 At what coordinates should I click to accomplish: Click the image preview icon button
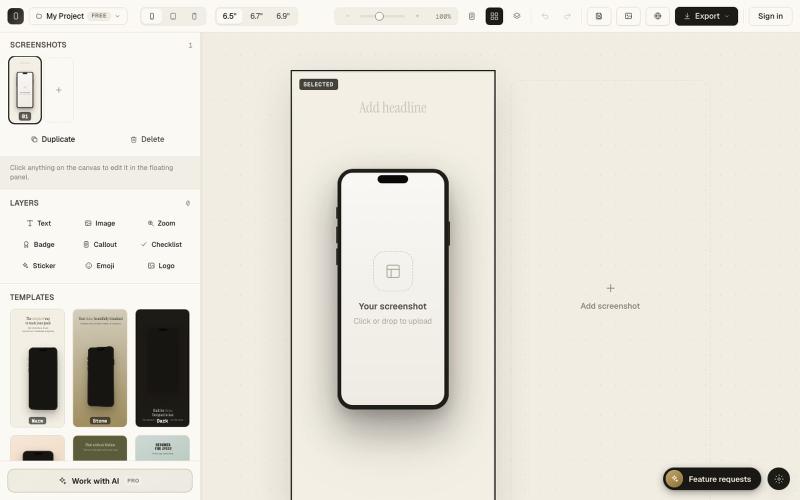[x=629, y=16]
